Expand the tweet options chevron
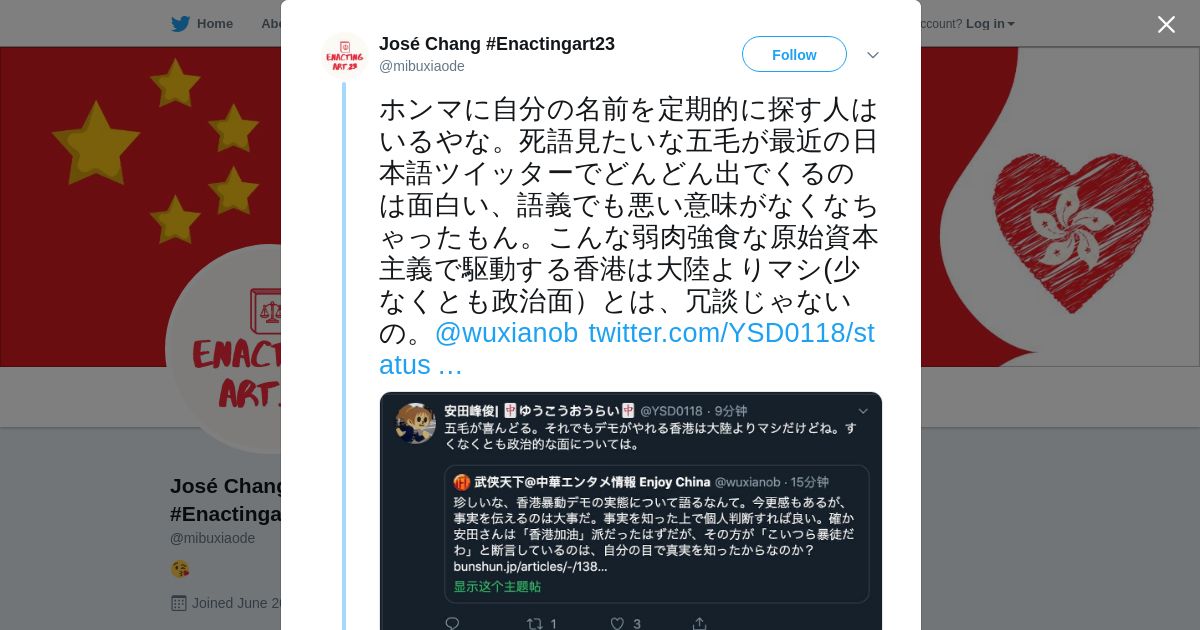 [872, 55]
